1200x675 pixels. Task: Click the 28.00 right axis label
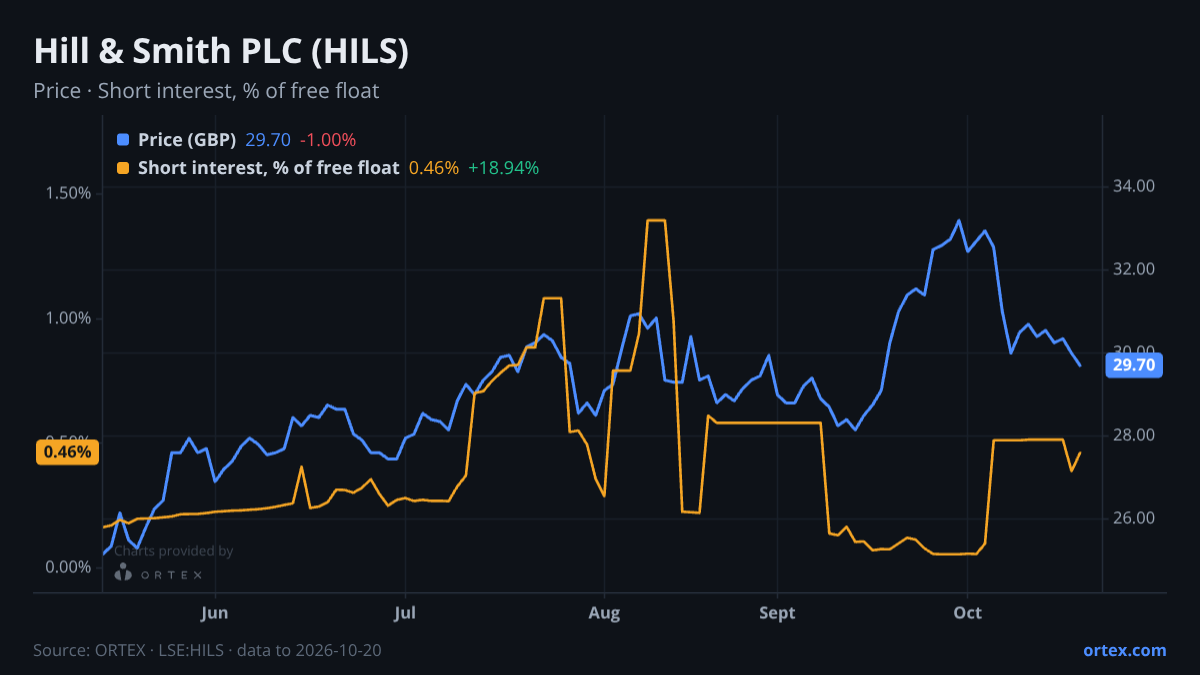pos(1133,435)
